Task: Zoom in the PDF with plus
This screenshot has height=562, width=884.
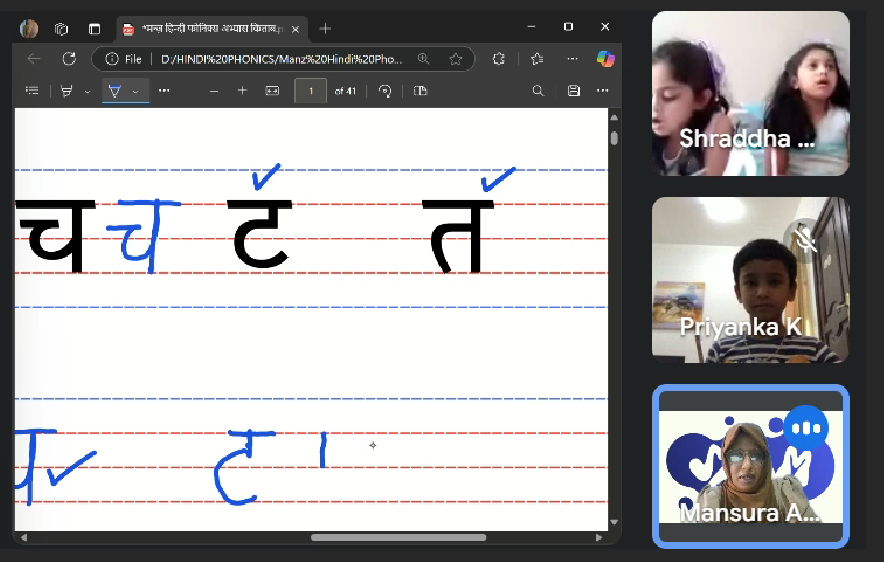Action: coord(242,91)
